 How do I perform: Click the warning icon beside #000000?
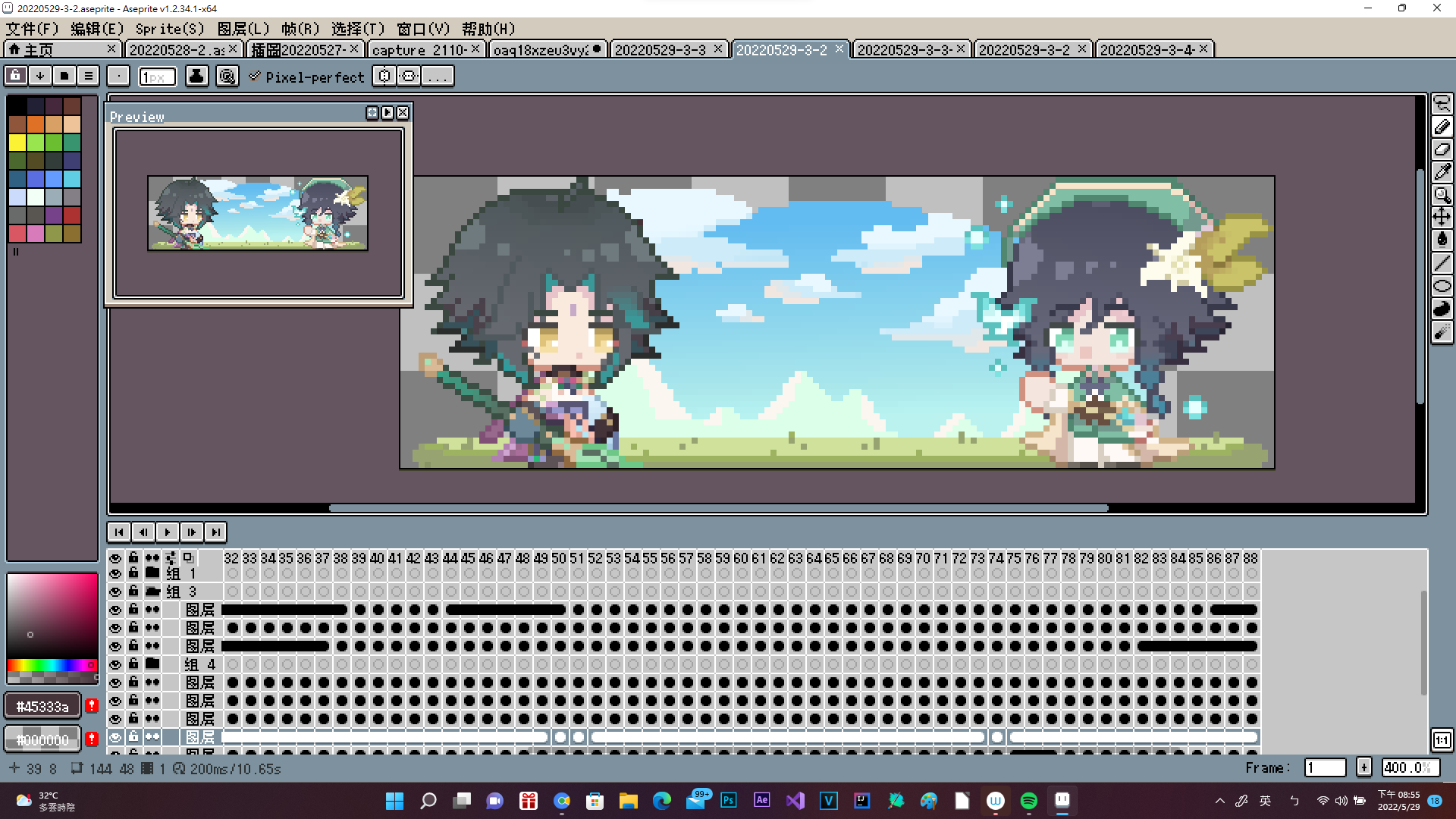[92, 739]
